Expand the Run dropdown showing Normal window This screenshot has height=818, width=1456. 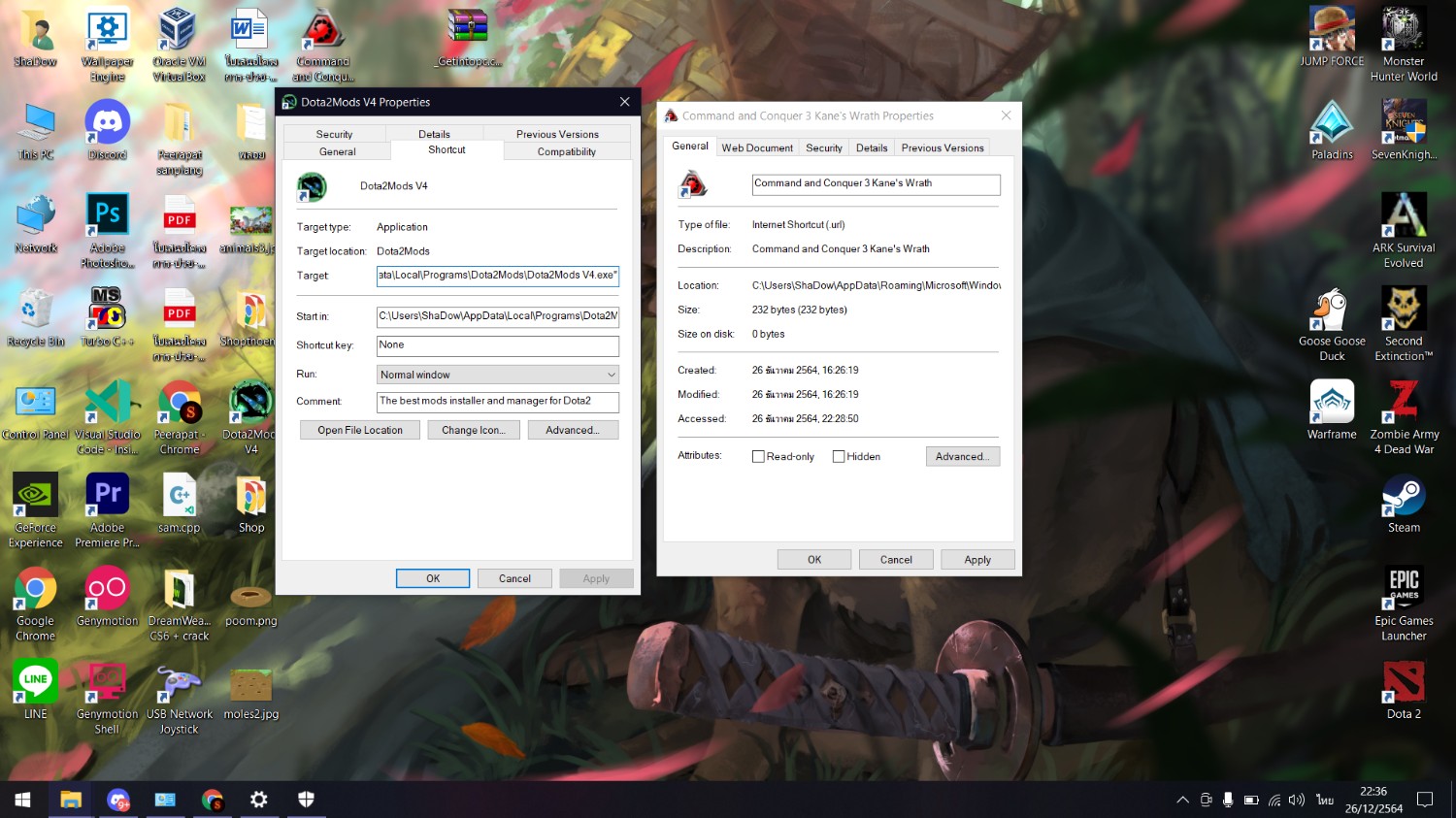pyautogui.click(x=498, y=375)
